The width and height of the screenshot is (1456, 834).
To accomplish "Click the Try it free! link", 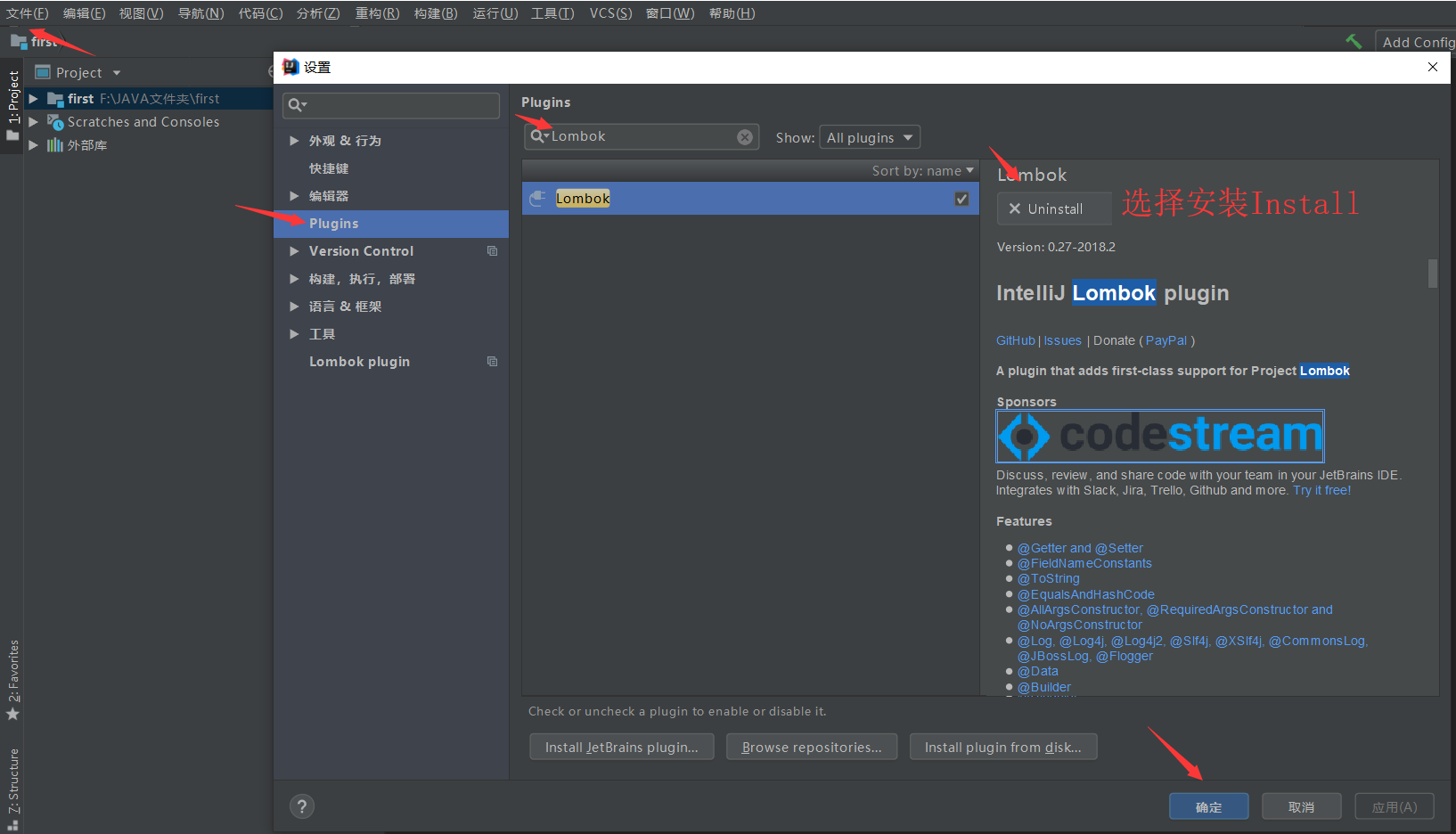I will click(x=1322, y=490).
